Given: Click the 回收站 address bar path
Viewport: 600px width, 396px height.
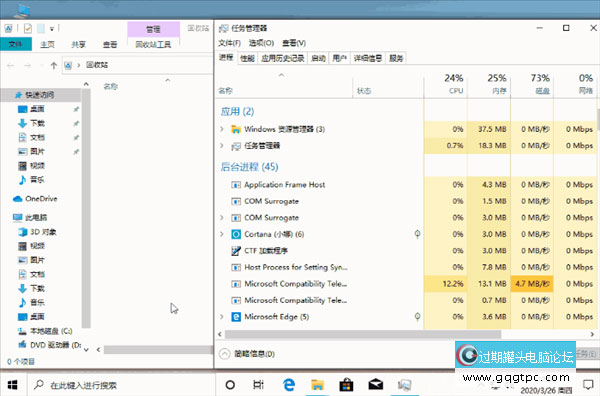Looking at the screenshot, I should click(97, 65).
